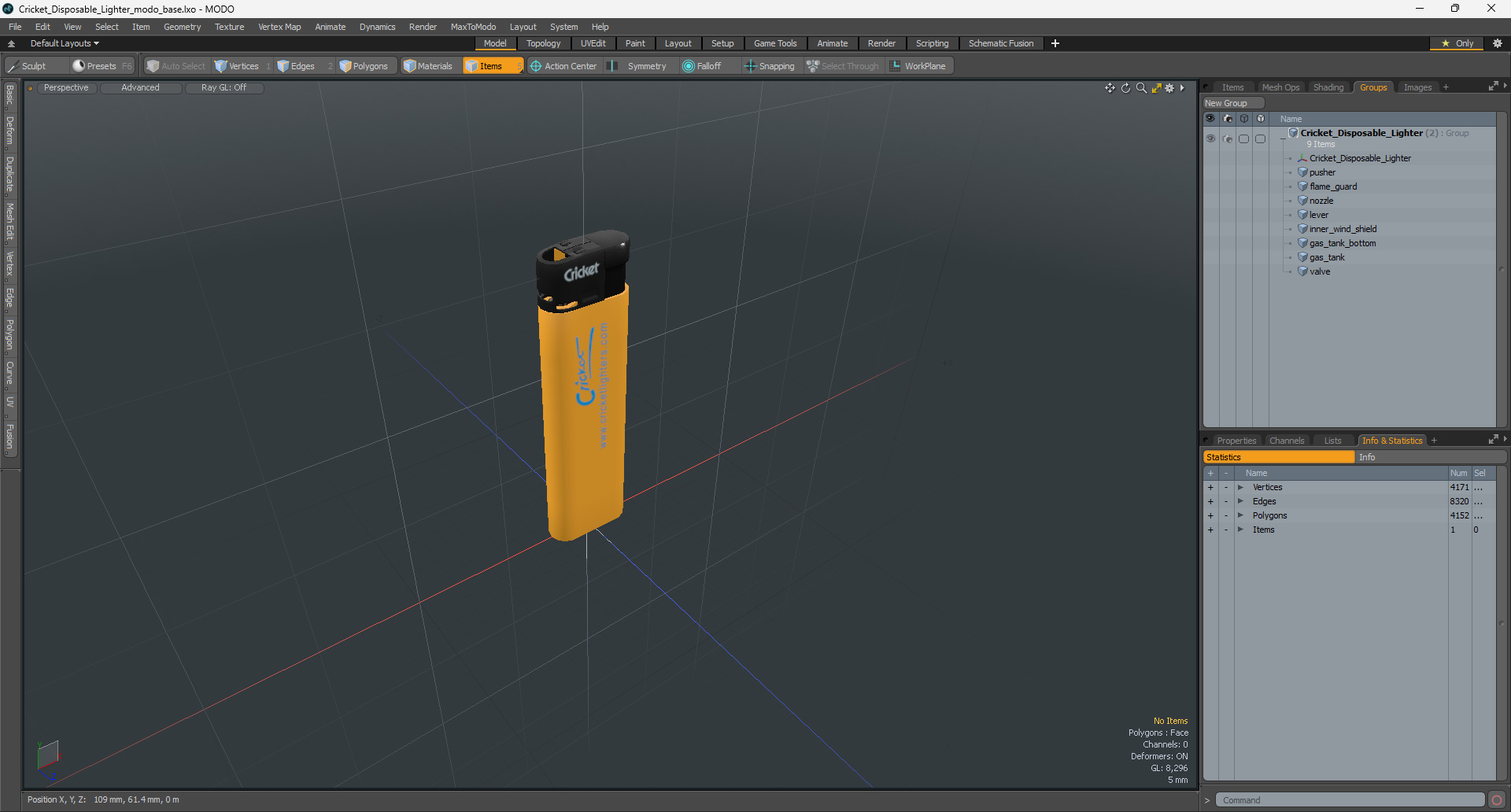
Task: Expand the Polygons statistics row
Action: click(x=1240, y=515)
